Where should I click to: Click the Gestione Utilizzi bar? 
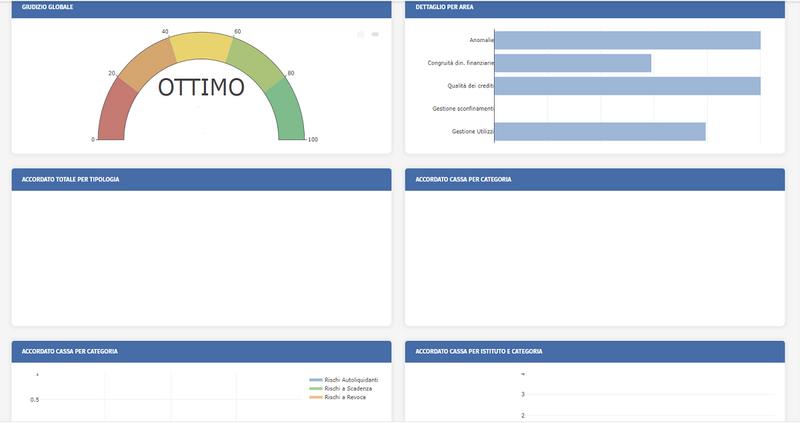(x=600, y=132)
